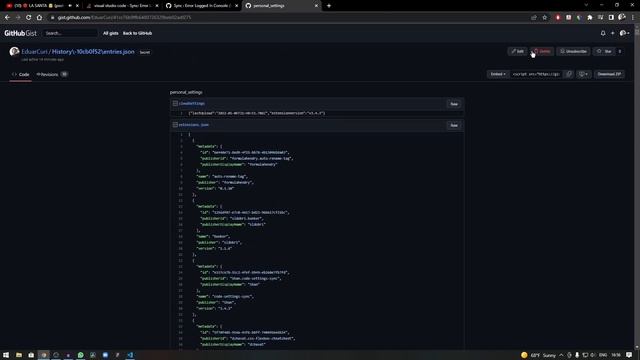640x360 pixels.
Task: Go Back to GitHub via header link
Action: coord(137,33)
